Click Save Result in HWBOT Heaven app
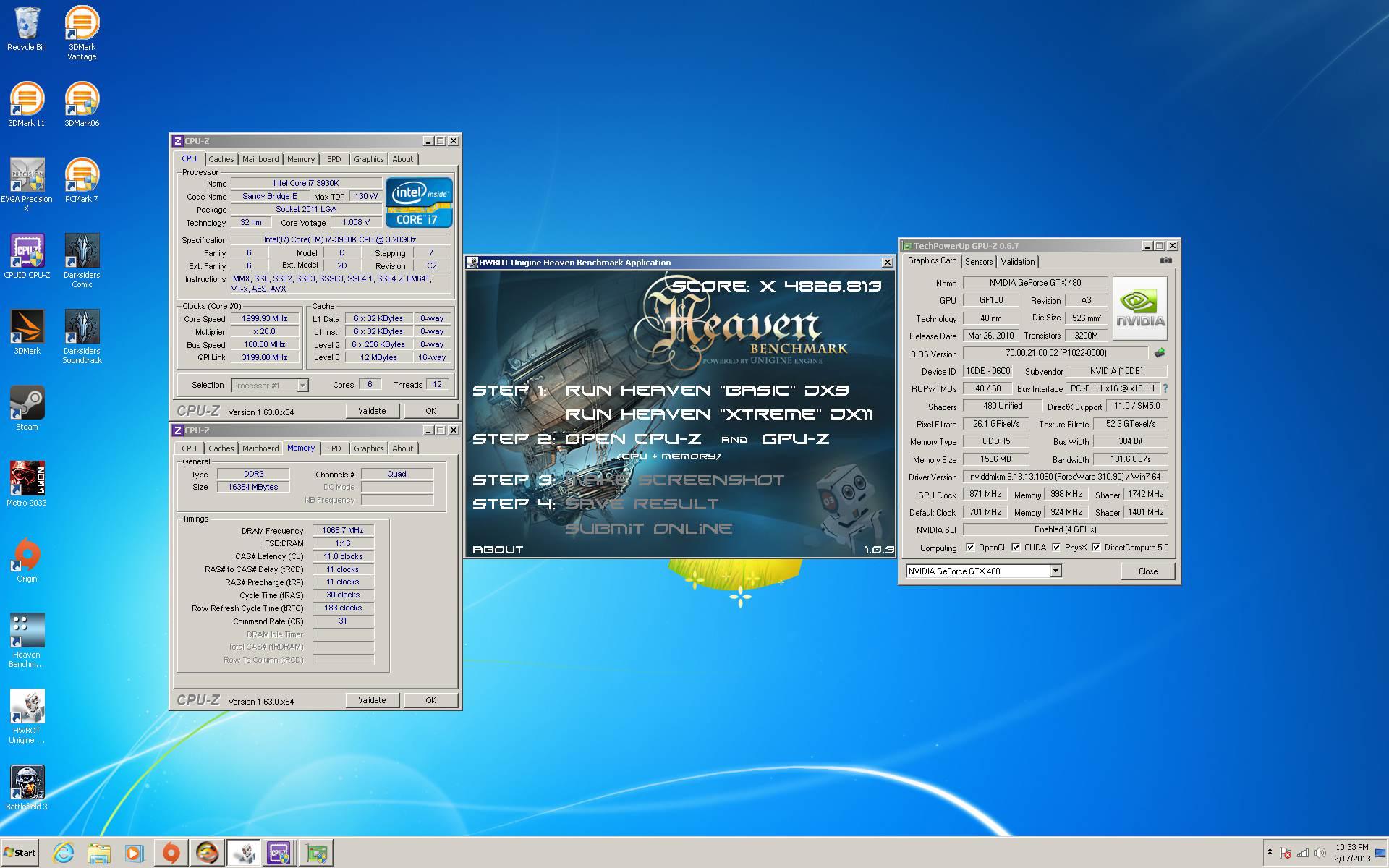1389x868 pixels. 641,504
